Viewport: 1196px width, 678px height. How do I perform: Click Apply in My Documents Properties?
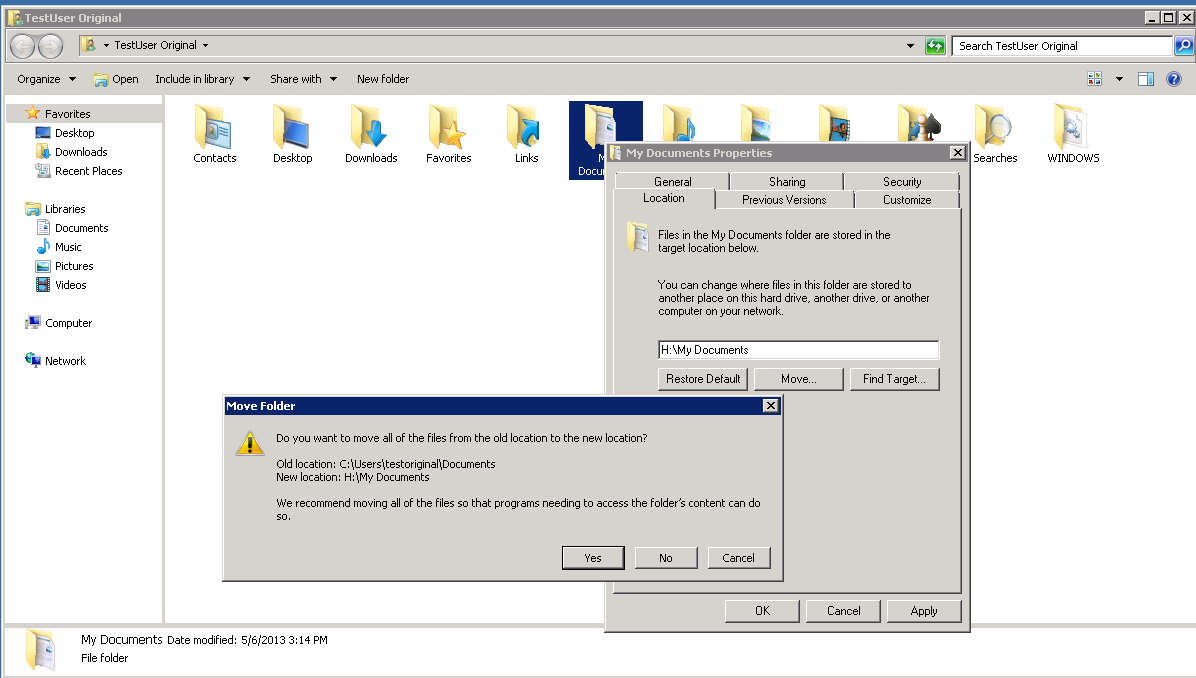924,611
